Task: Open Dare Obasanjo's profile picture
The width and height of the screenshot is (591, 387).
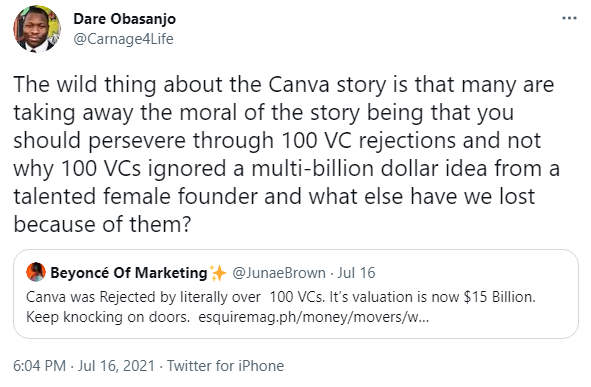Action: pyautogui.click(x=37, y=29)
